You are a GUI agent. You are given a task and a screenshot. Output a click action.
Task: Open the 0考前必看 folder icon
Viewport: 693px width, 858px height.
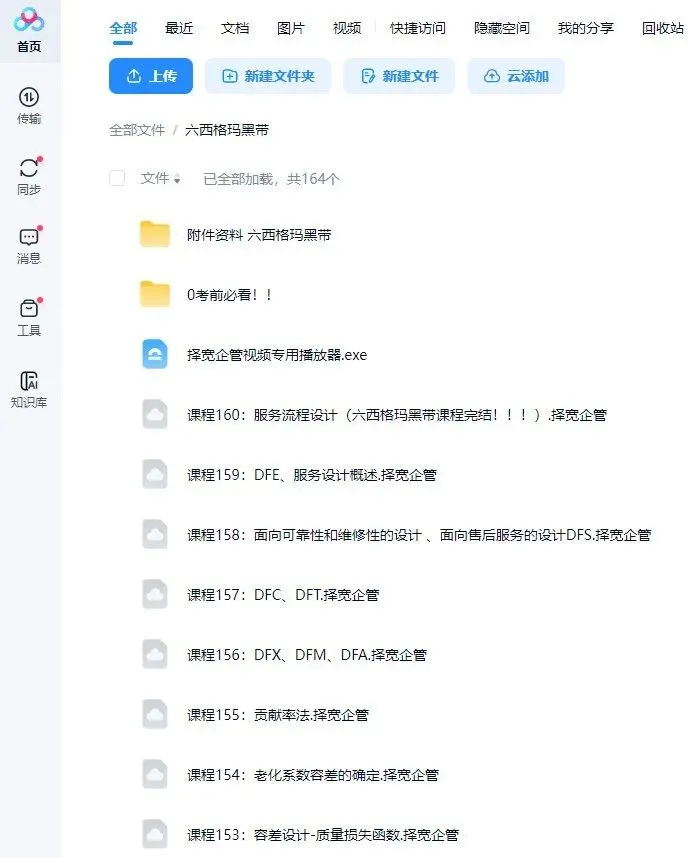[x=155, y=294]
